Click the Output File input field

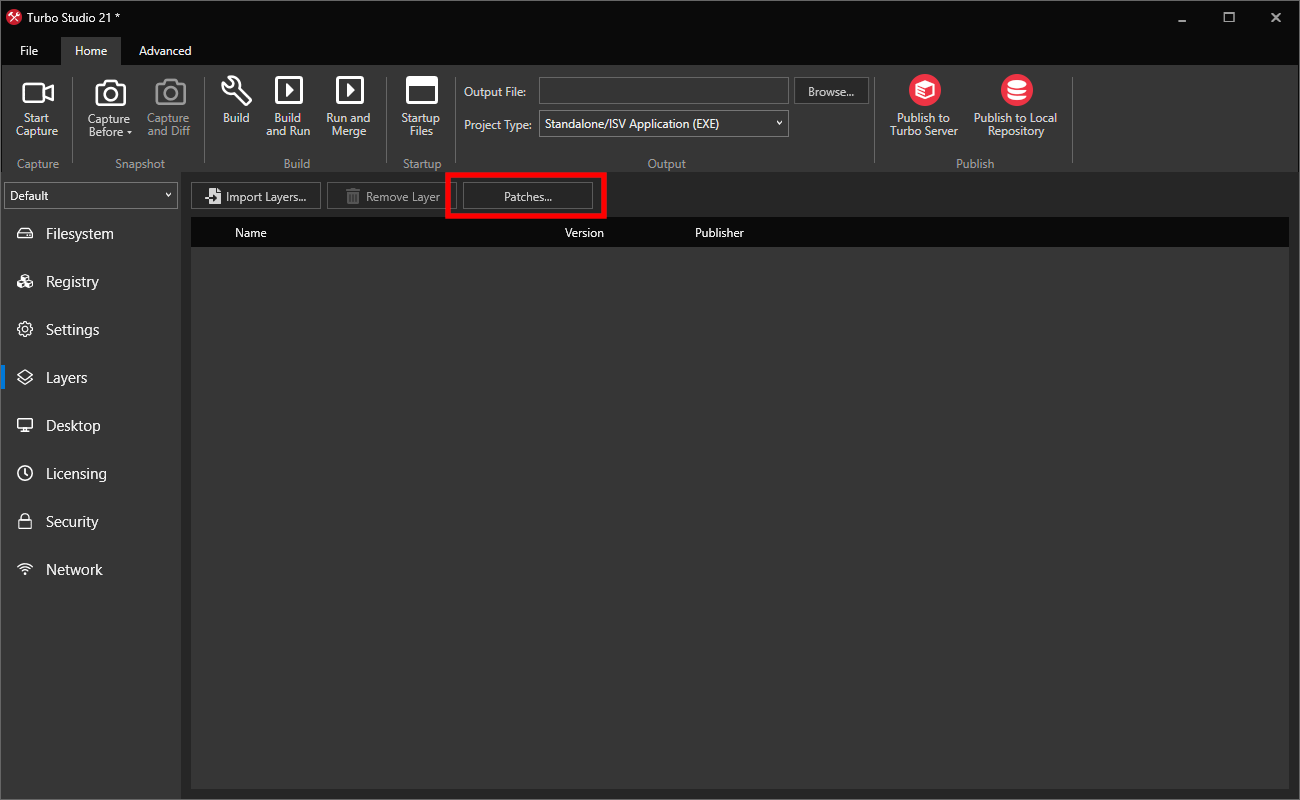(x=663, y=90)
